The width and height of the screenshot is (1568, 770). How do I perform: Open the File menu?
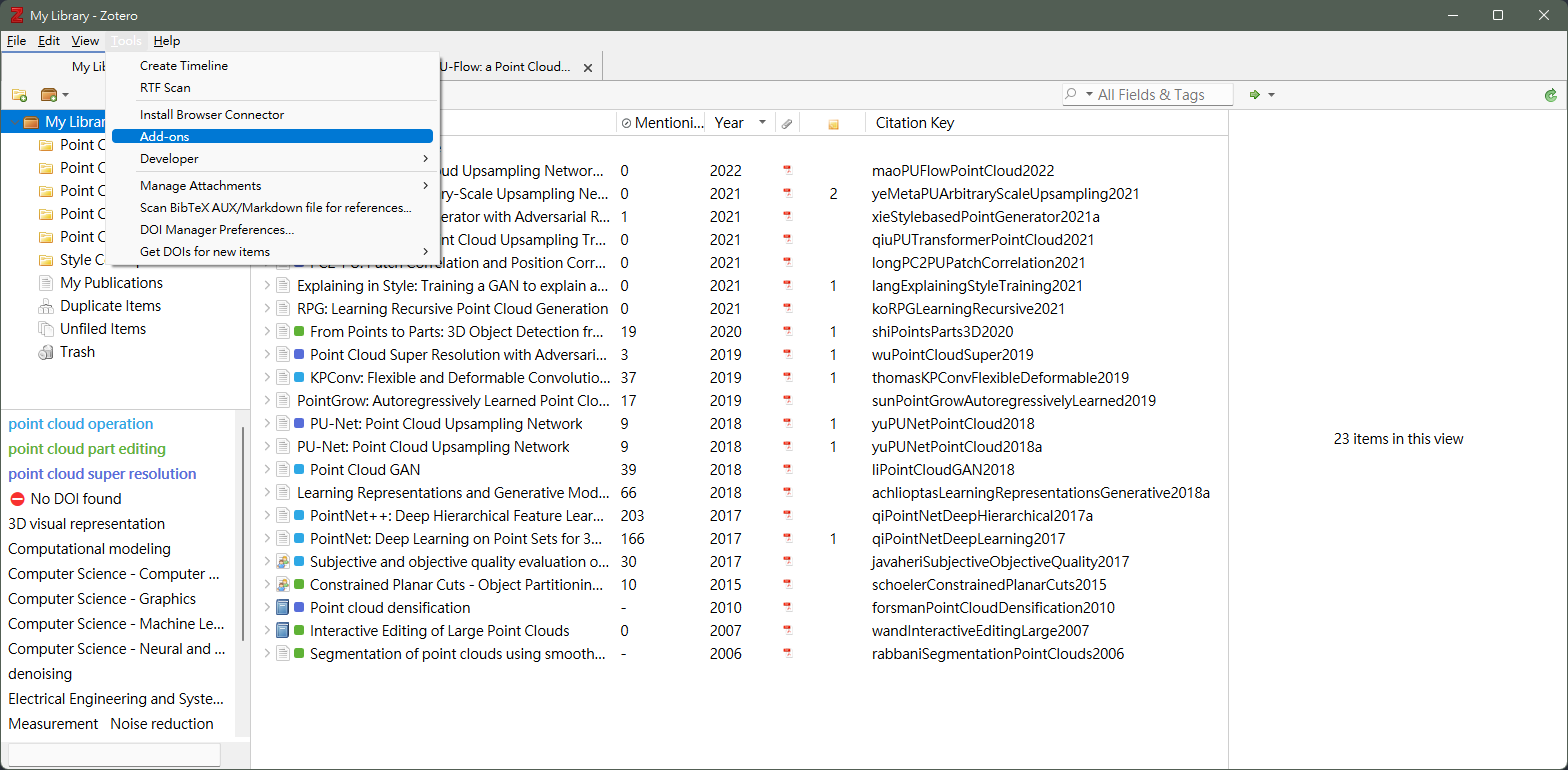pos(16,41)
